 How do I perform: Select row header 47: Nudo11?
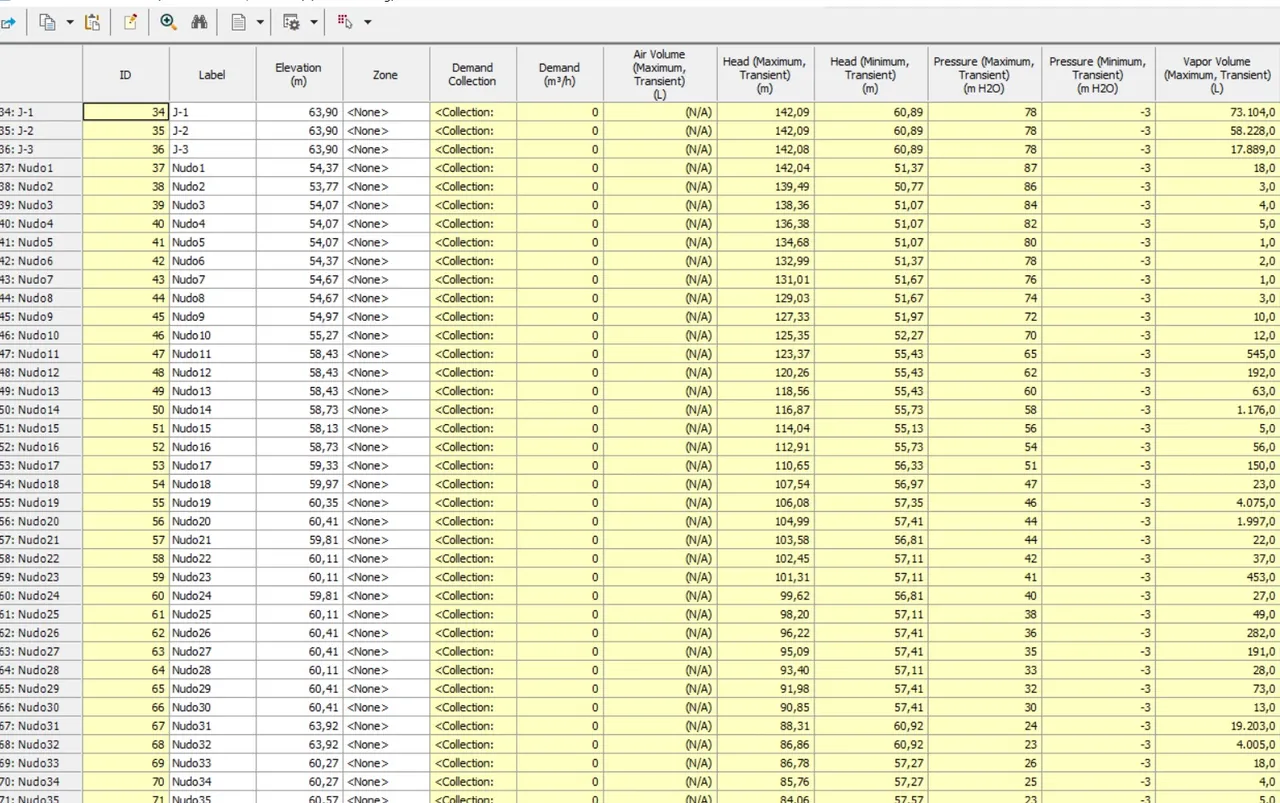pos(41,354)
